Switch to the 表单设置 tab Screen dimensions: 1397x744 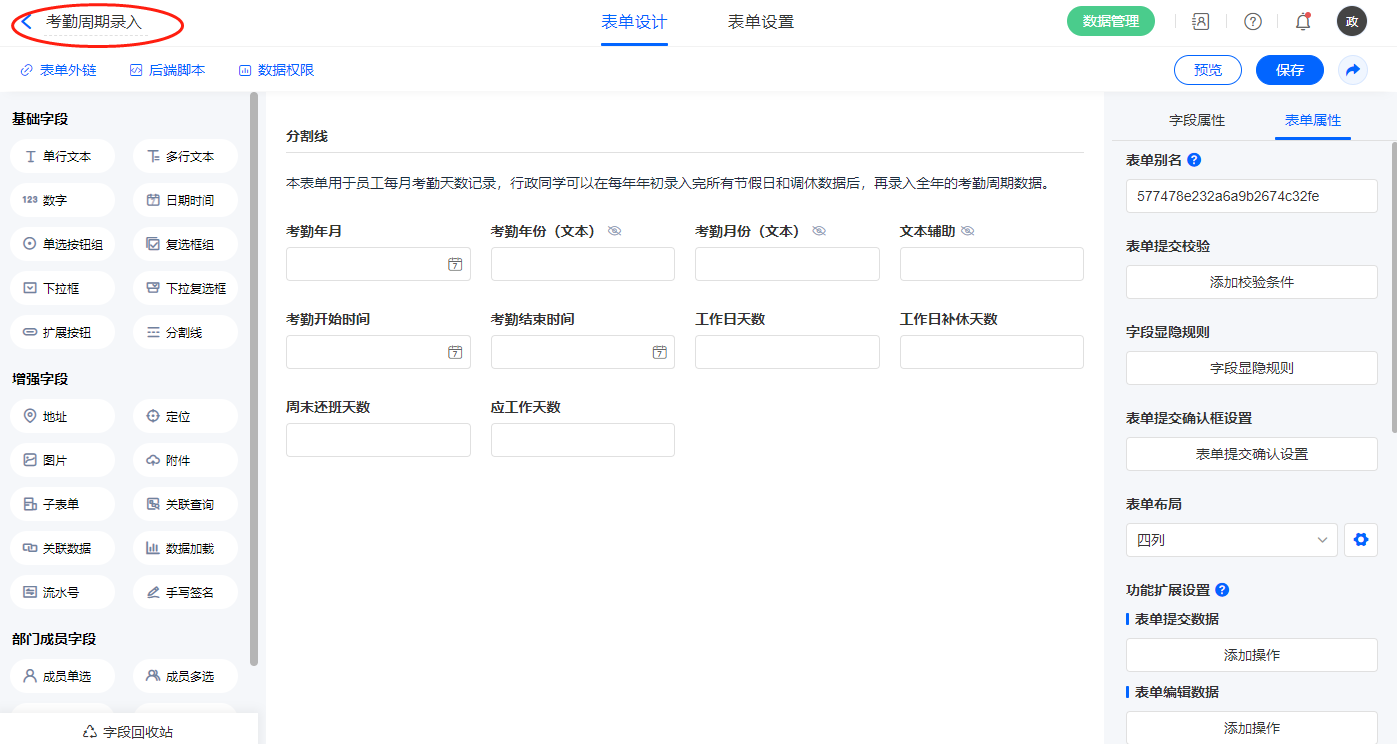coord(760,22)
